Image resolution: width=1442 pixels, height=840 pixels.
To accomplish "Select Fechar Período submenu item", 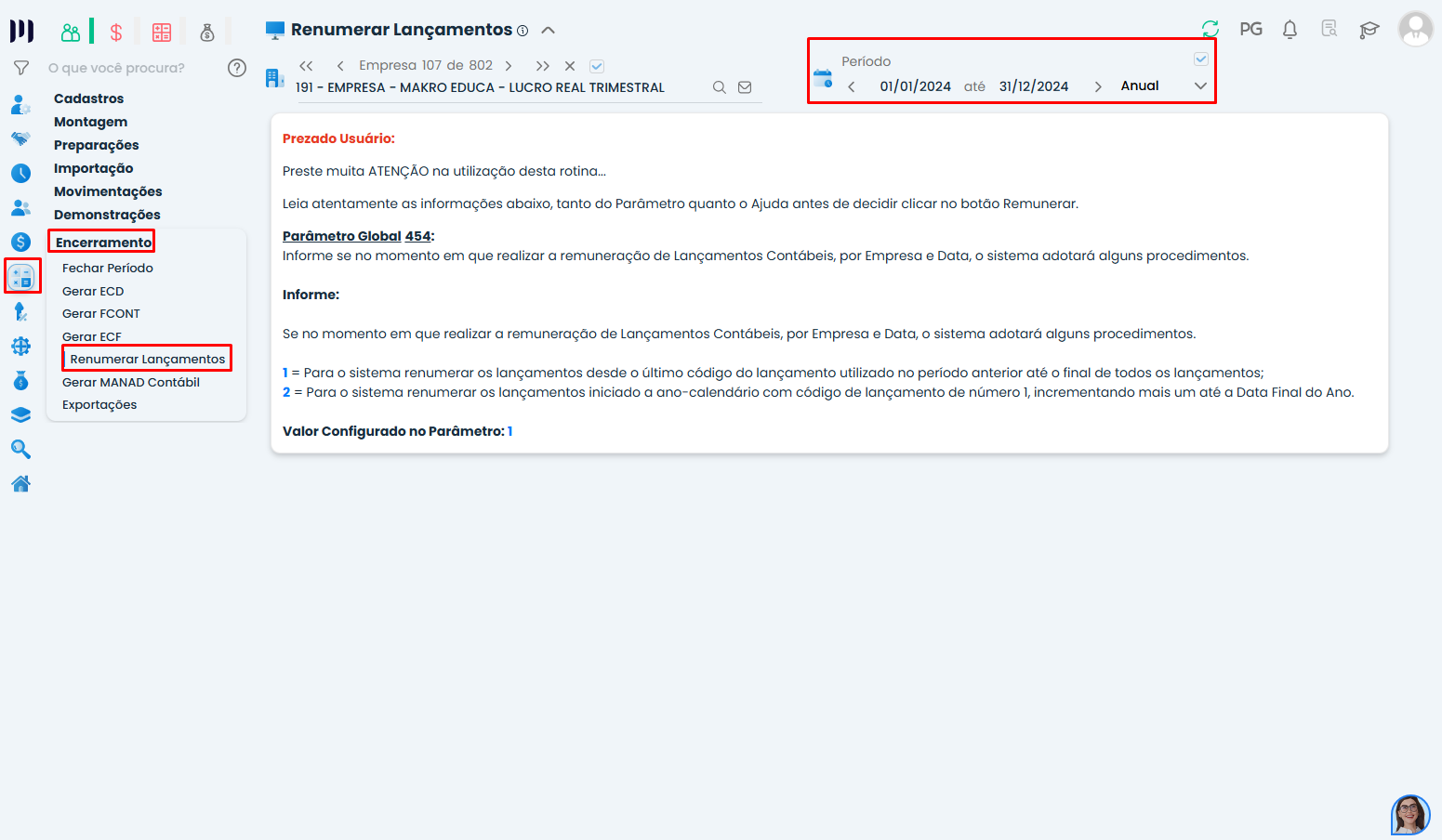I will click(x=108, y=268).
